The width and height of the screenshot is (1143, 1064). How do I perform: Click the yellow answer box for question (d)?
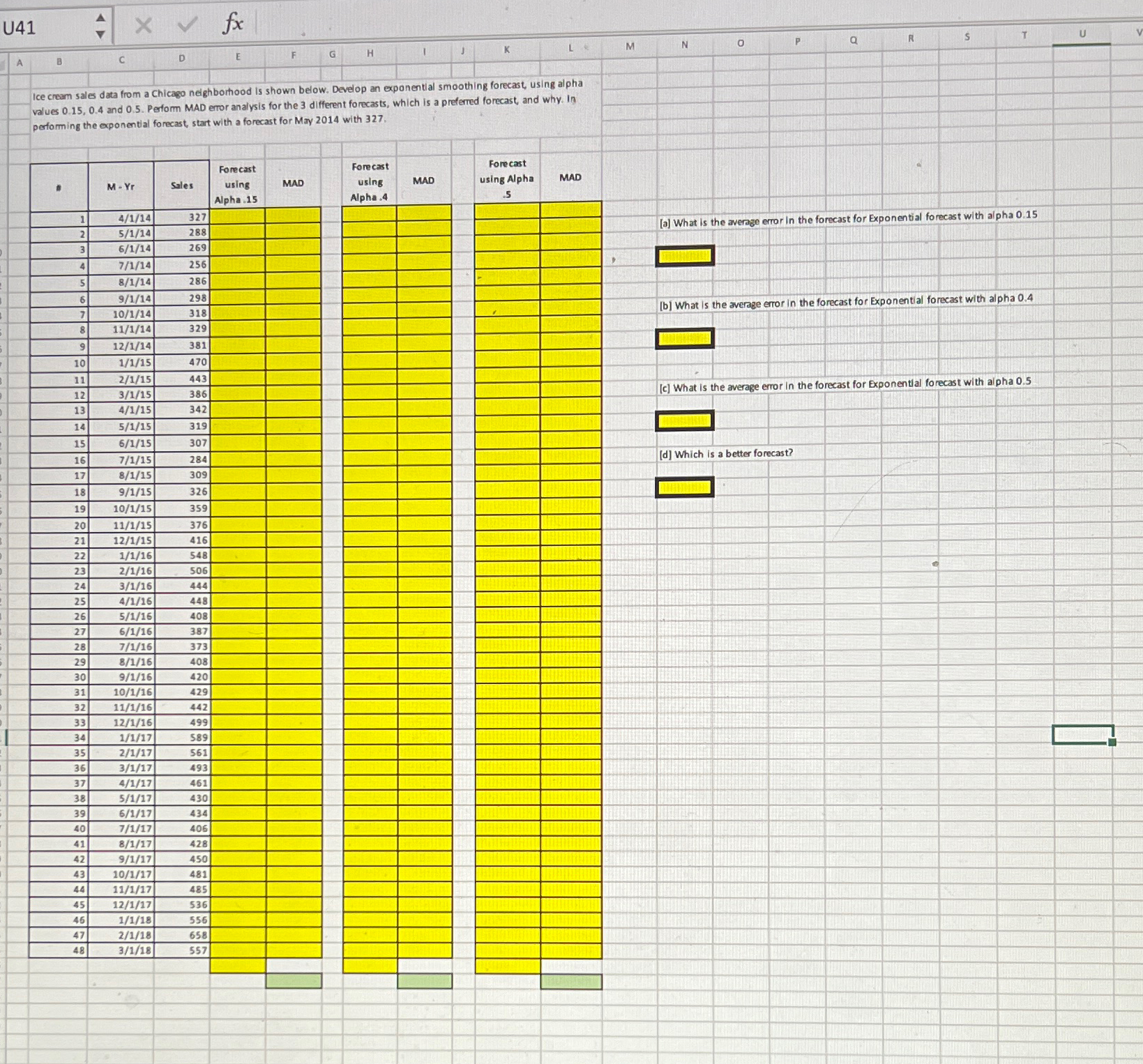(x=685, y=487)
